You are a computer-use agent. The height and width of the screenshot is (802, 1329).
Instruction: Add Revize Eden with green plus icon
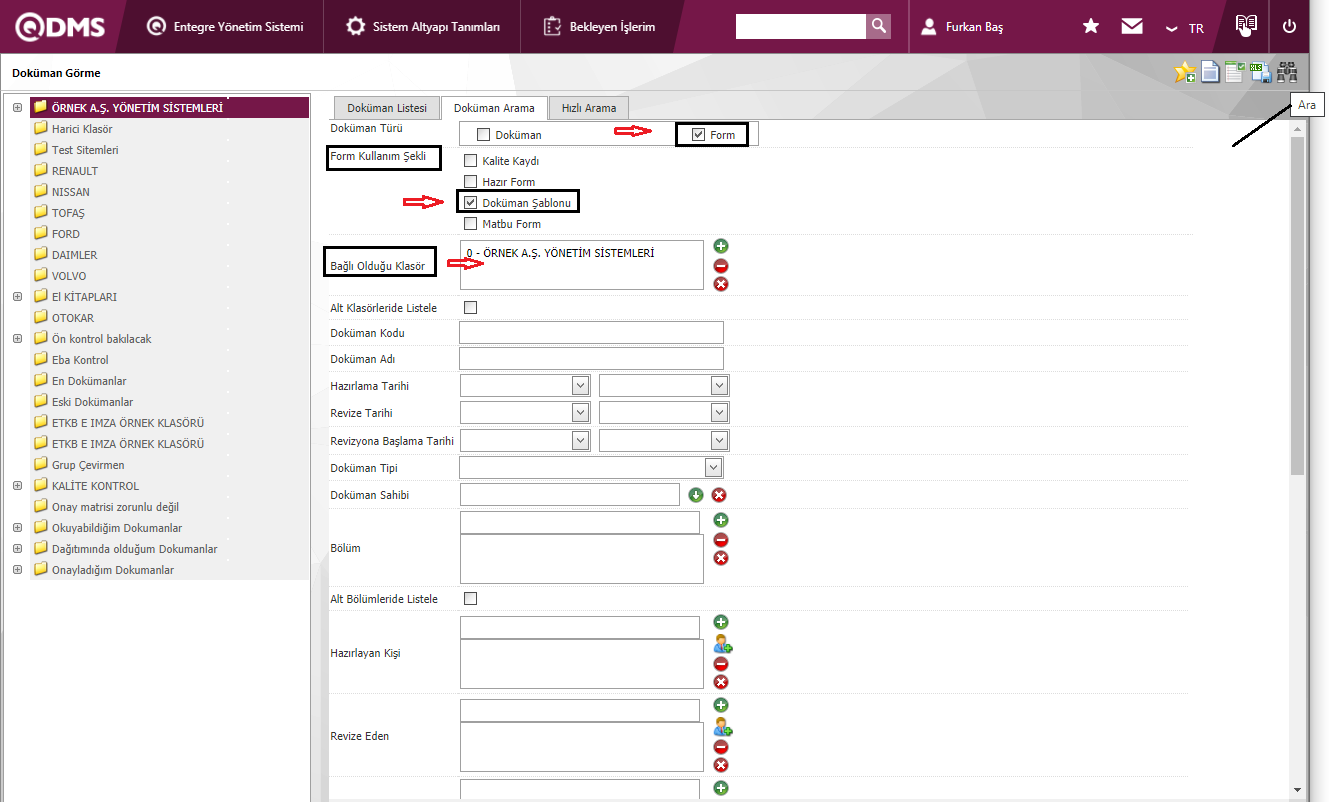point(721,705)
